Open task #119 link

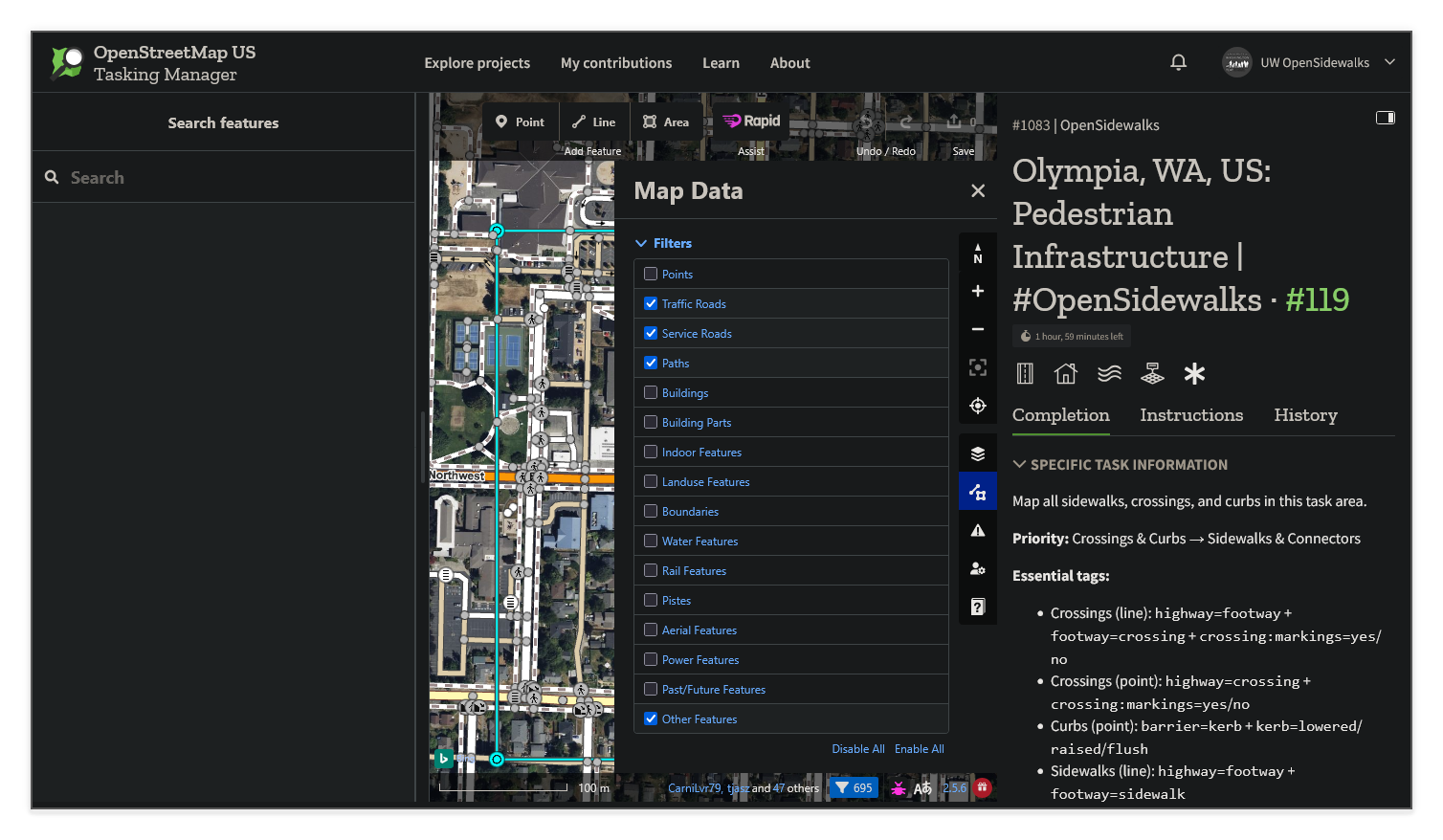[1318, 299]
